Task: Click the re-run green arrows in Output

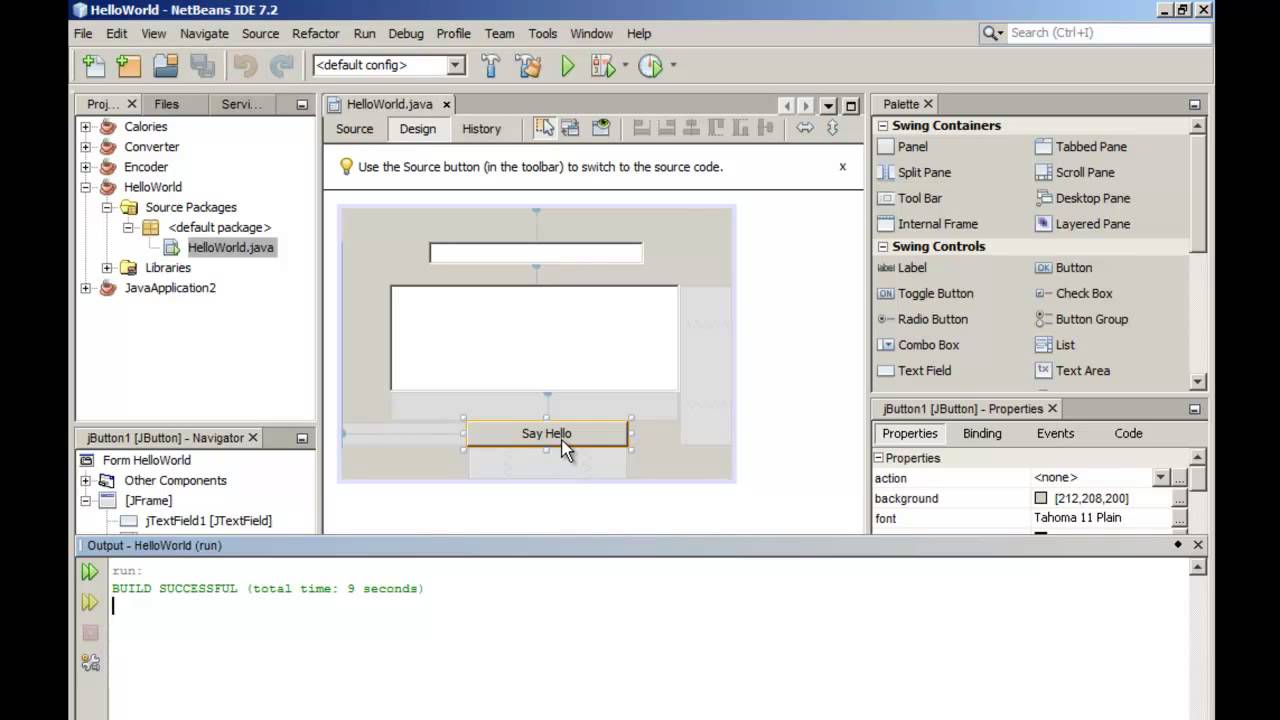Action: coord(90,572)
